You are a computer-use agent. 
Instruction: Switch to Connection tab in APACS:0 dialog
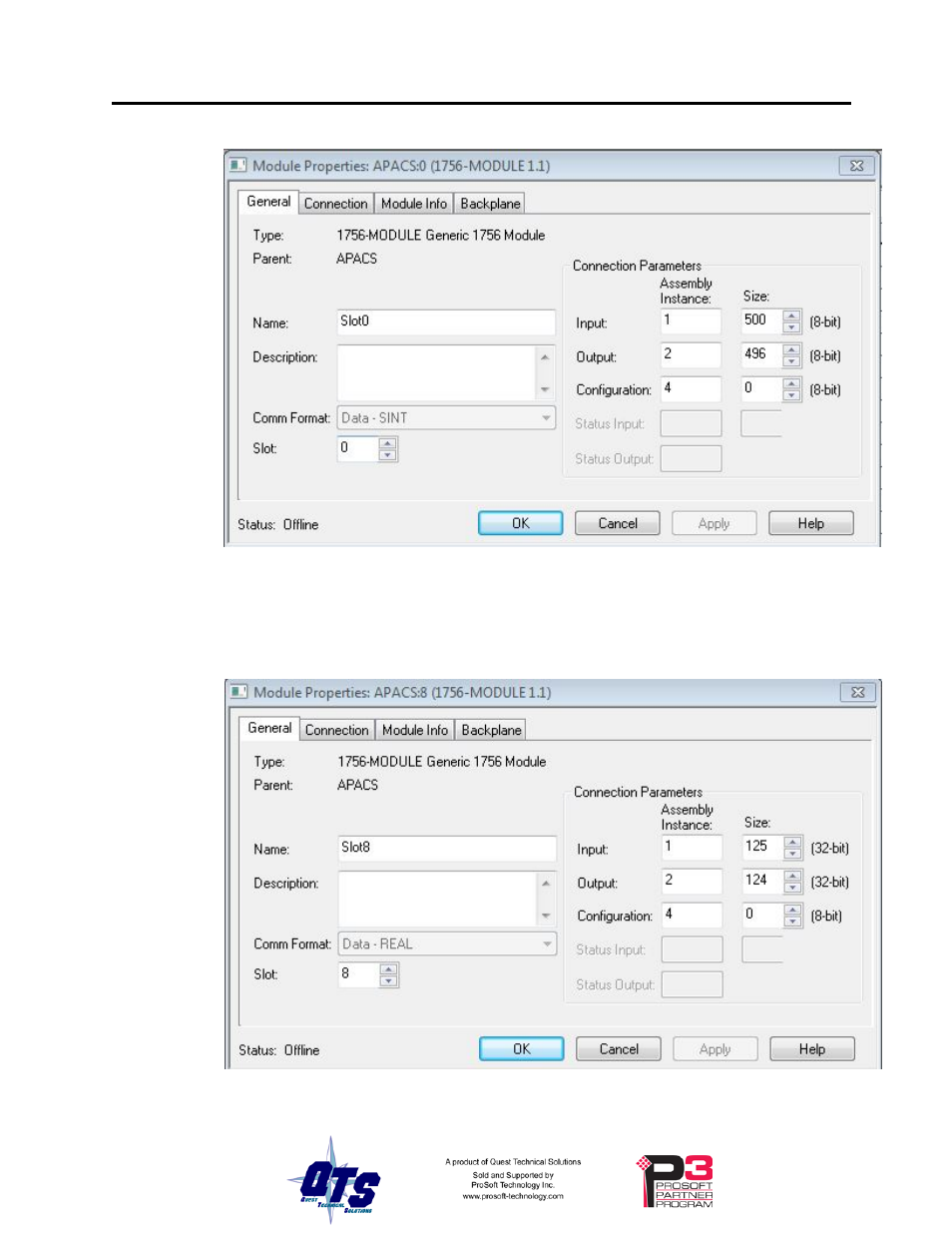(336, 204)
